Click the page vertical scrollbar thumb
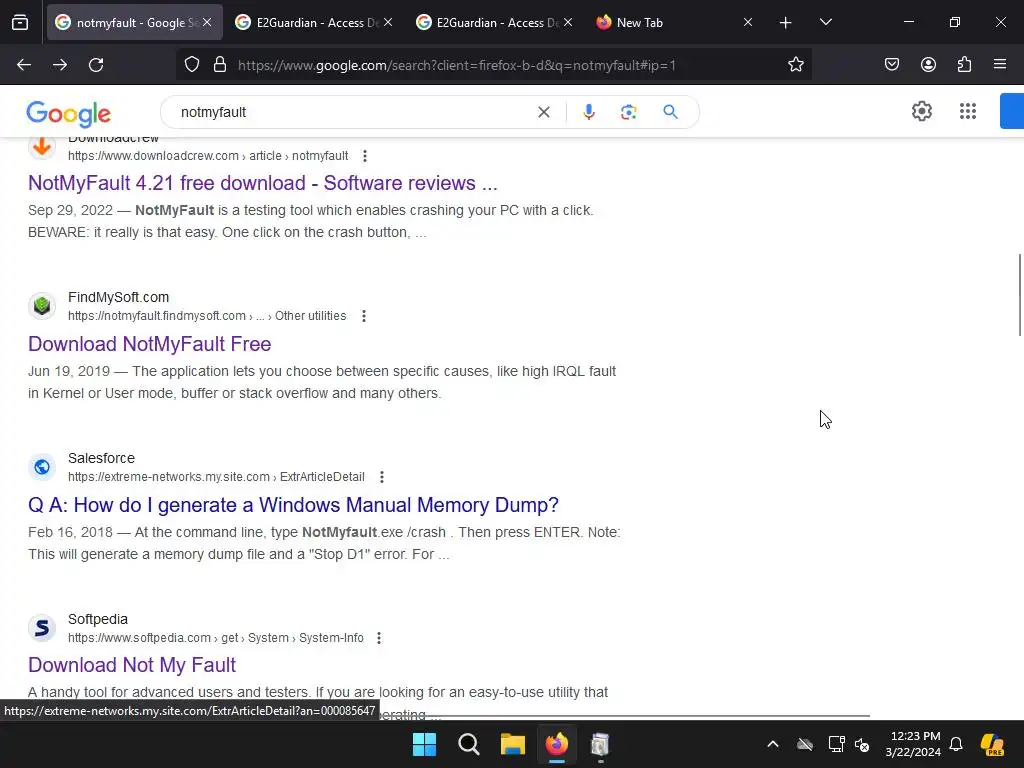1024x768 pixels. point(1020,295)
